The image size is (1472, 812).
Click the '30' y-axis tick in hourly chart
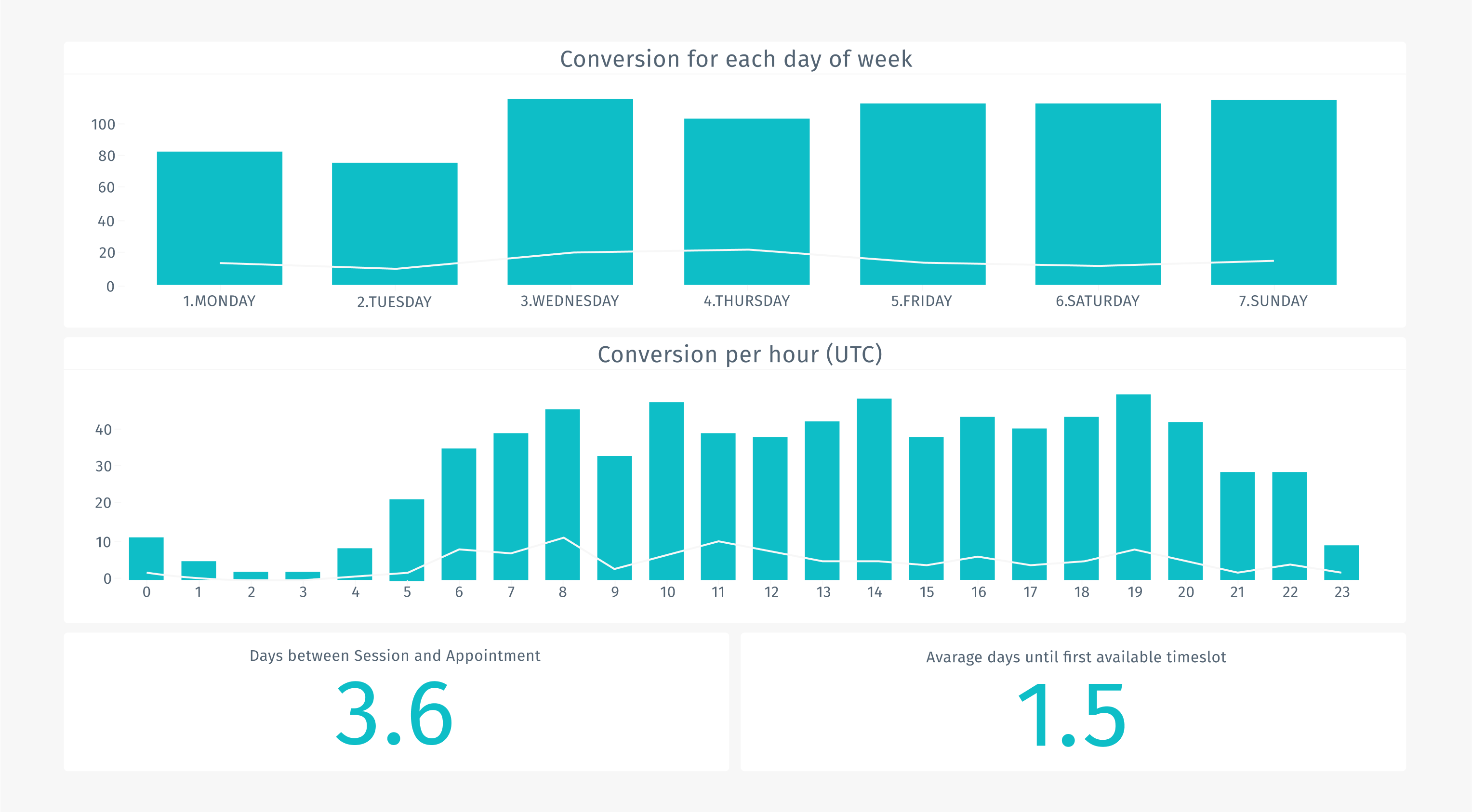click(103, 466)
